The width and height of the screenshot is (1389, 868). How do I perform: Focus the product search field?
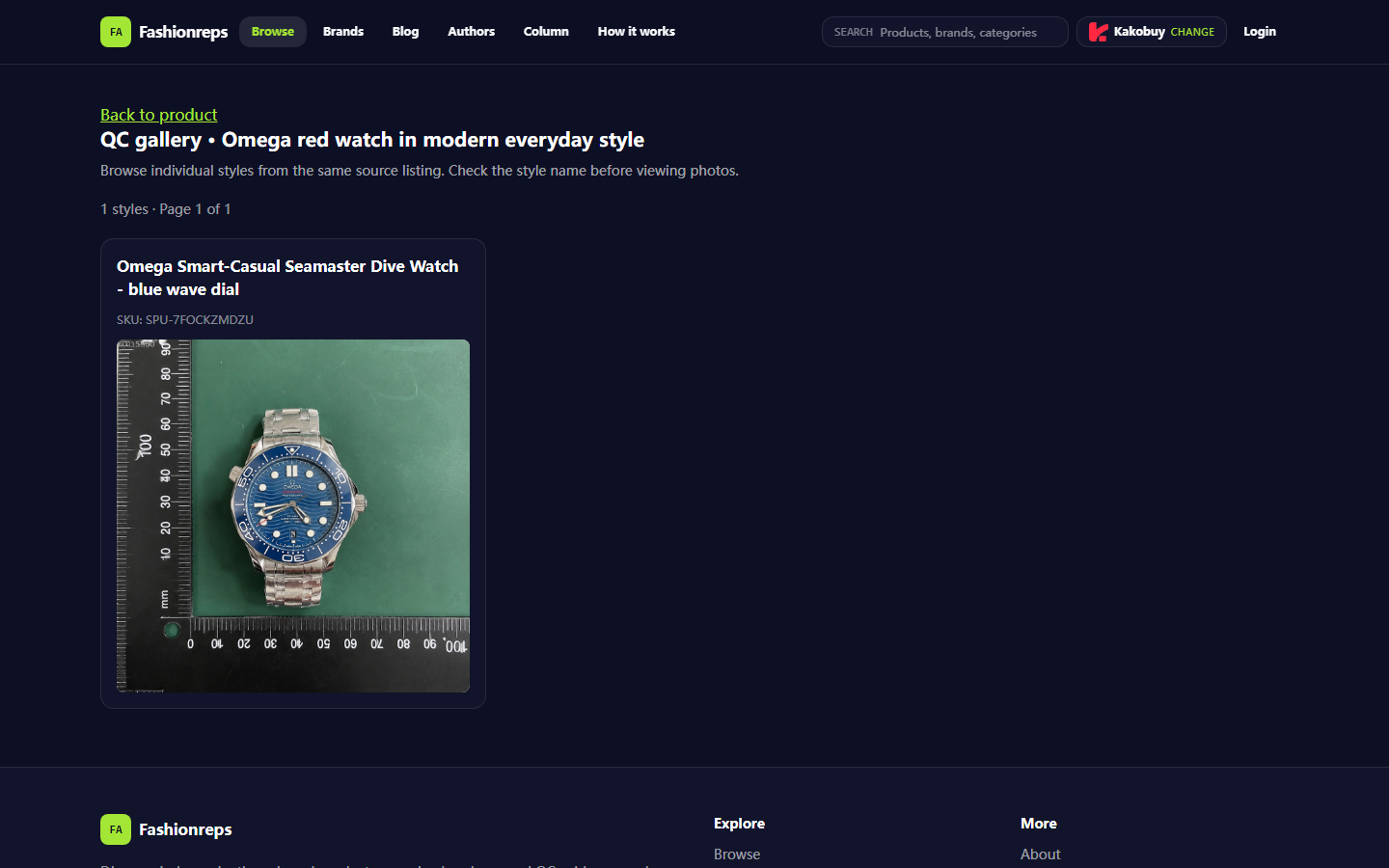tap(945, 32)
